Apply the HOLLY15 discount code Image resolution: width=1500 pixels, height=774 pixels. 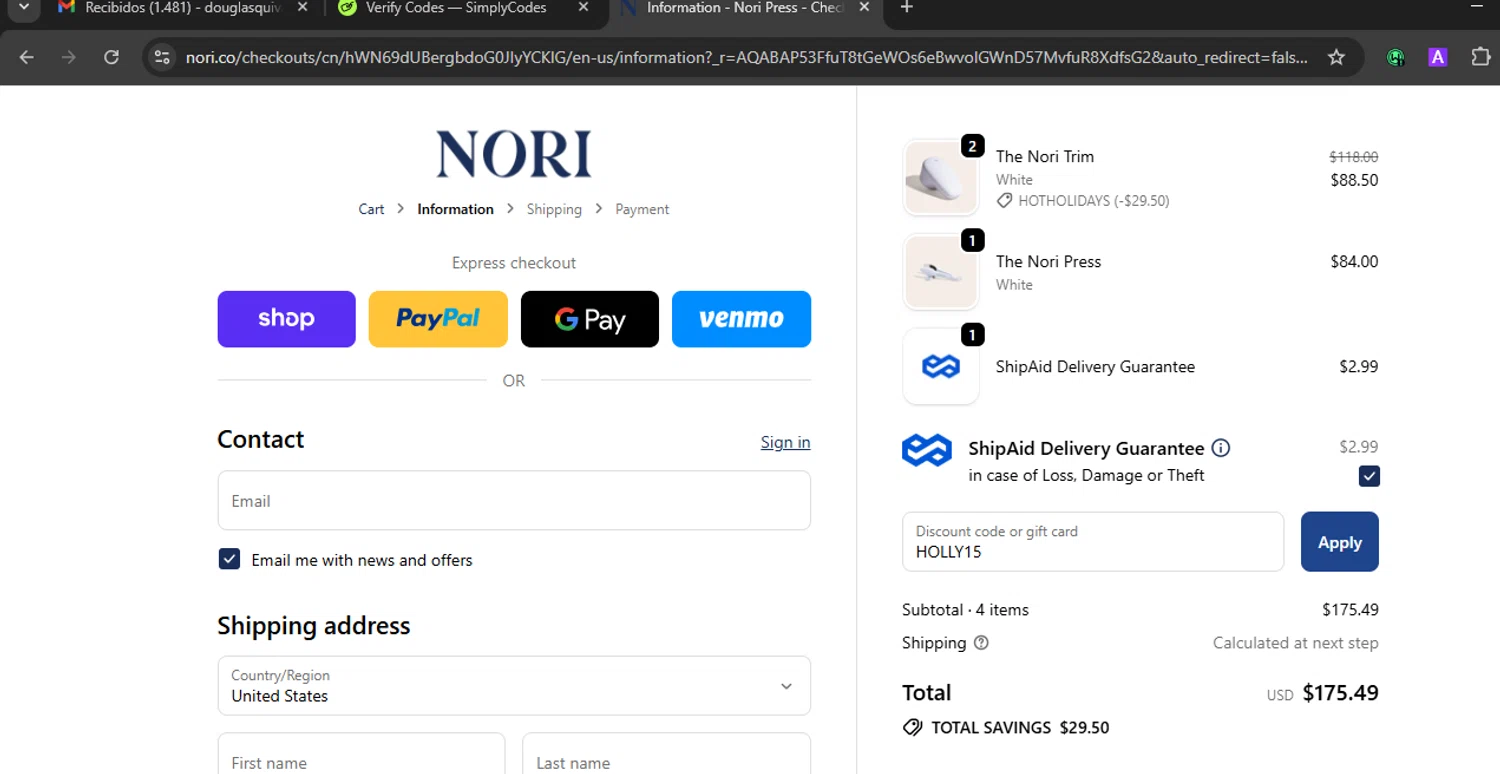click(1339, 542)
